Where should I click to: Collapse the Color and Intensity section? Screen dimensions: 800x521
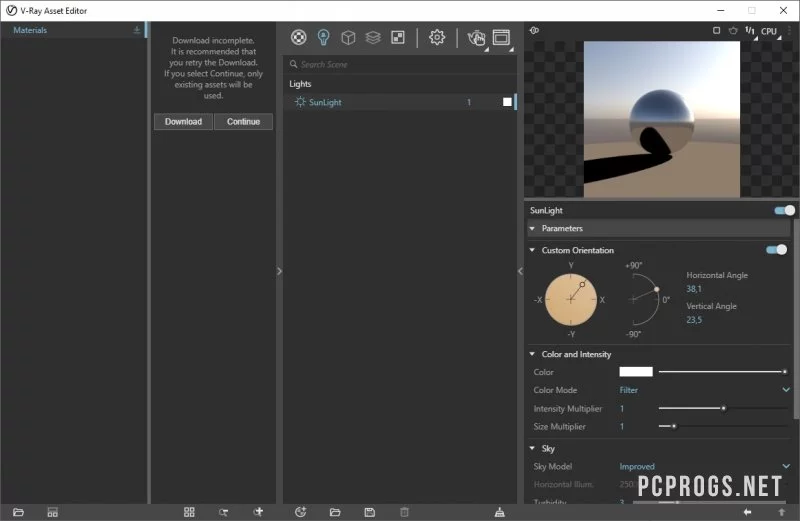(532, 354)
